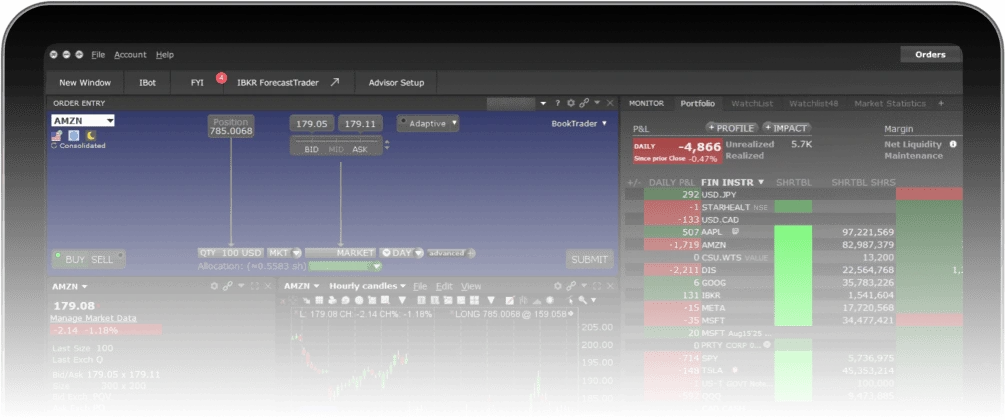1005x420 pixels.
Task: Click the blue square icon beside the flag
Action: pyautogui.click(x=74, y=135)
